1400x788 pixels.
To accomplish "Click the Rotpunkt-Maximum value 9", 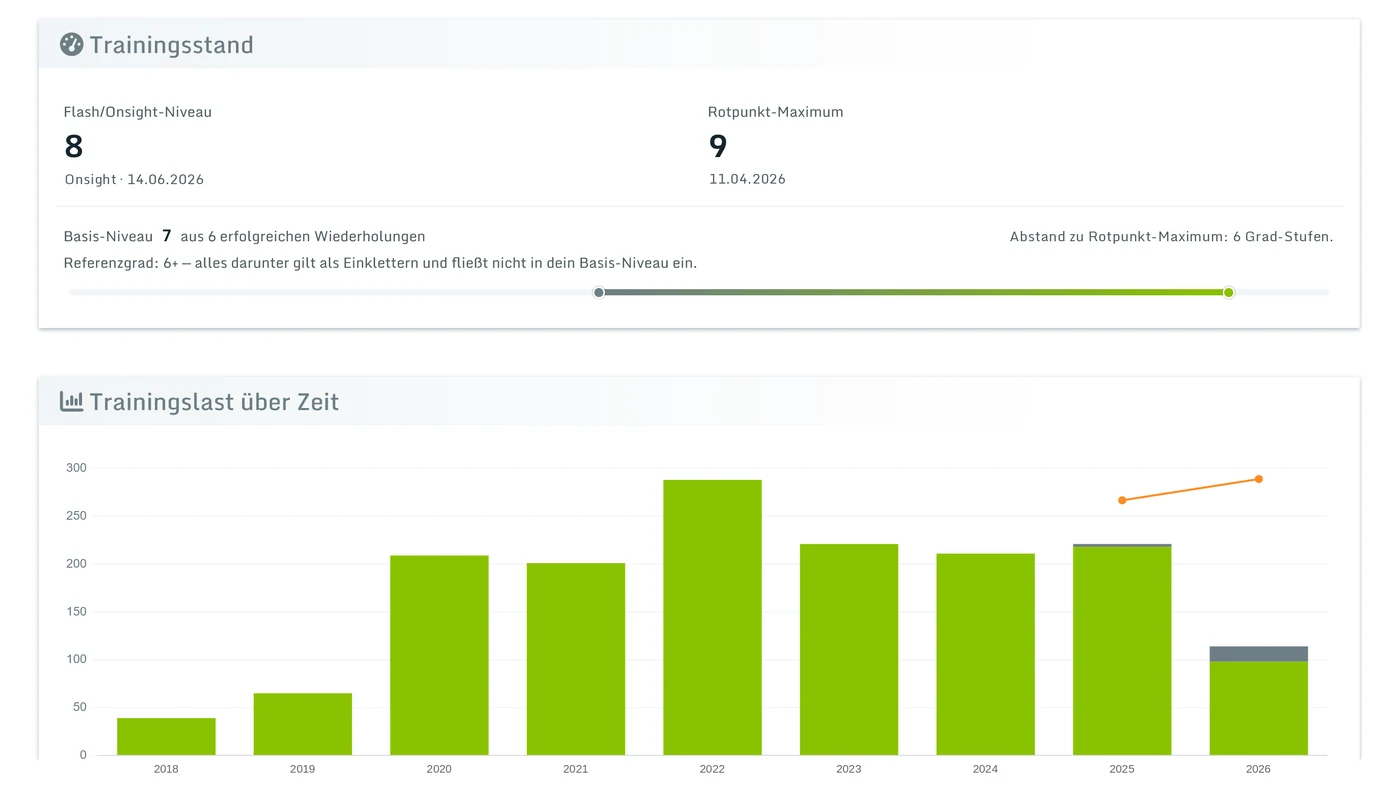I will (718, 147).
